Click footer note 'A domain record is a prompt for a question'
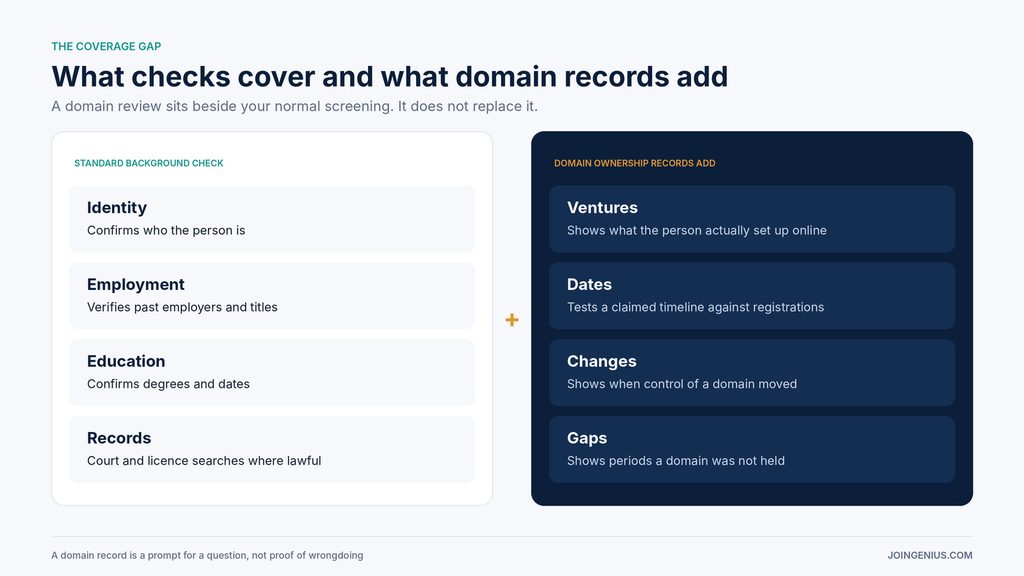Viewport: 1024px width, 576px height. point(149,556)
